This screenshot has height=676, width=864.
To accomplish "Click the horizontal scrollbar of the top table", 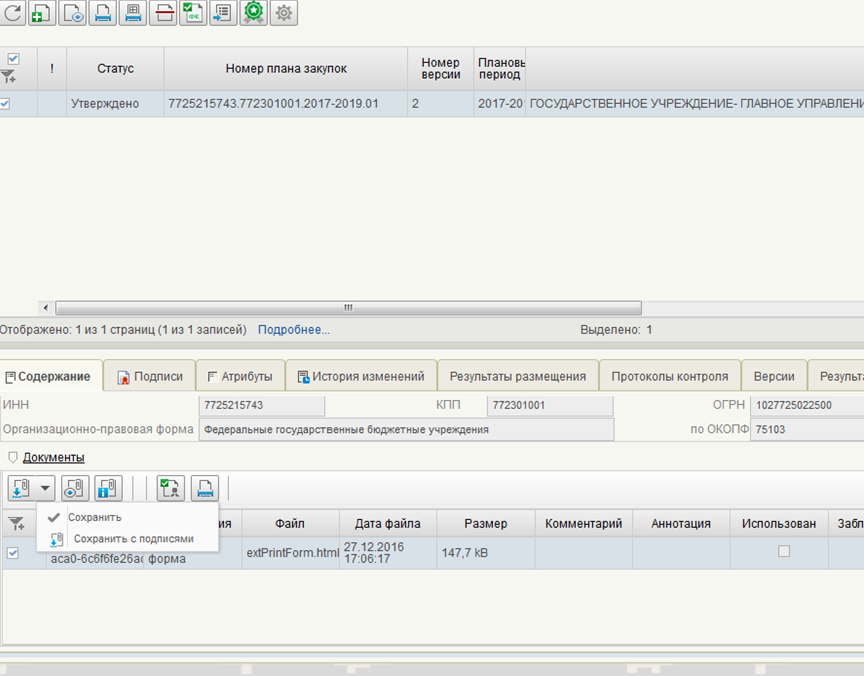I will click(x=348, y=308).
